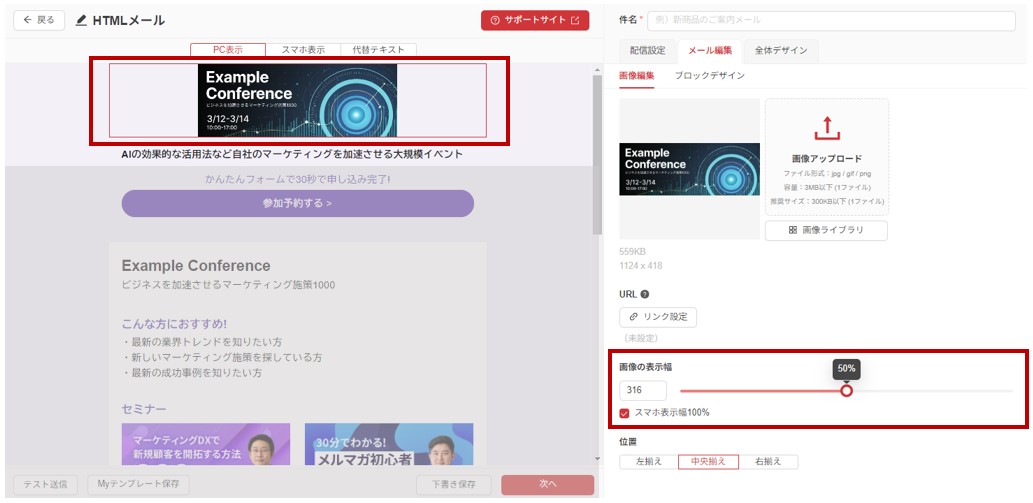1033x503 pixels.
Task: Click the image thumbnail in the 画像編集 panel
Action: click(689, 169)
